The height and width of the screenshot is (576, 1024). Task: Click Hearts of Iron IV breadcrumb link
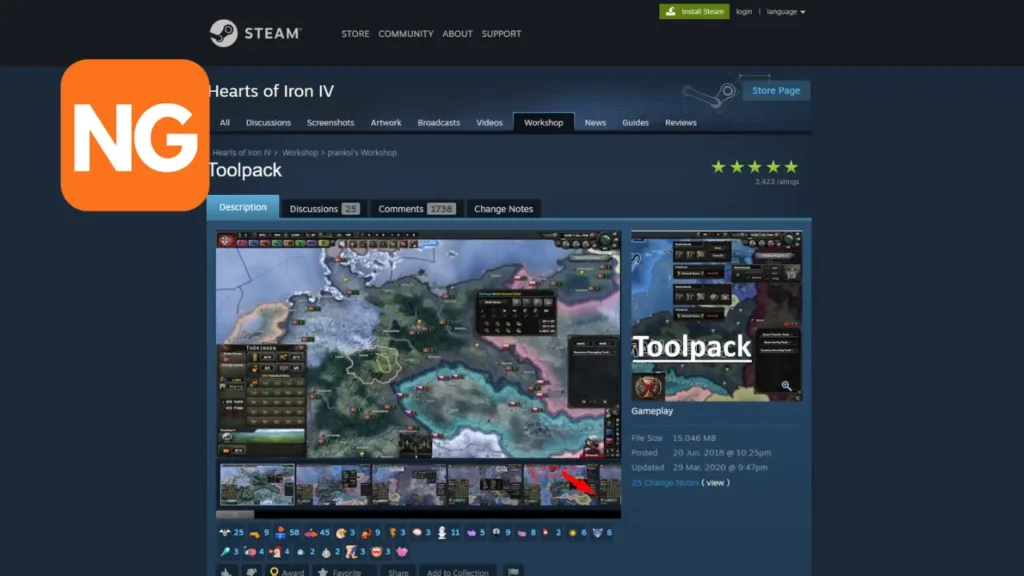[x=242, y=153]
